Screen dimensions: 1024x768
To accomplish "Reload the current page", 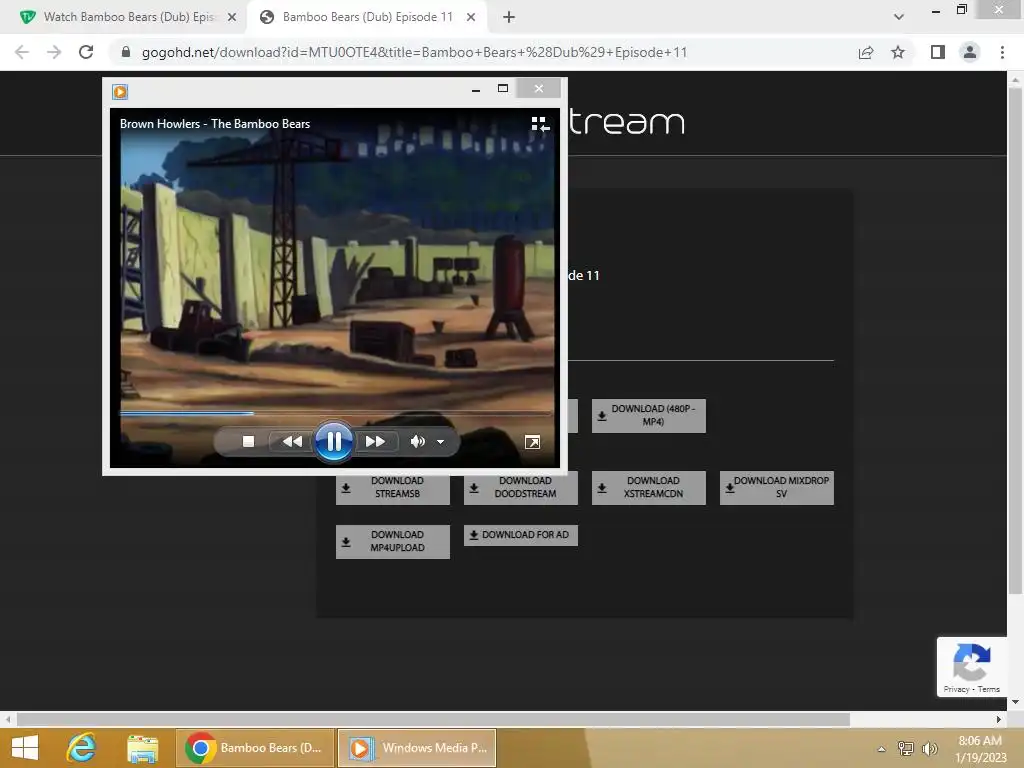I will click(86, 52).
